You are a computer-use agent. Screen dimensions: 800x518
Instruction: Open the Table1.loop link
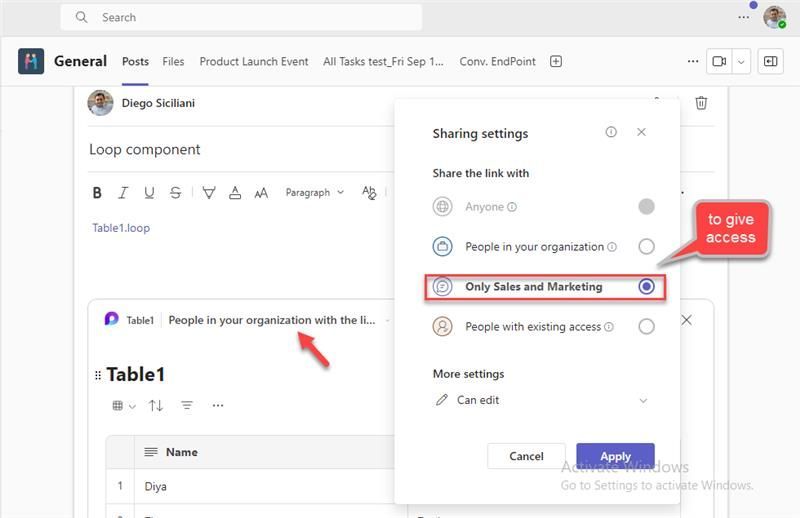pos(121,228)
